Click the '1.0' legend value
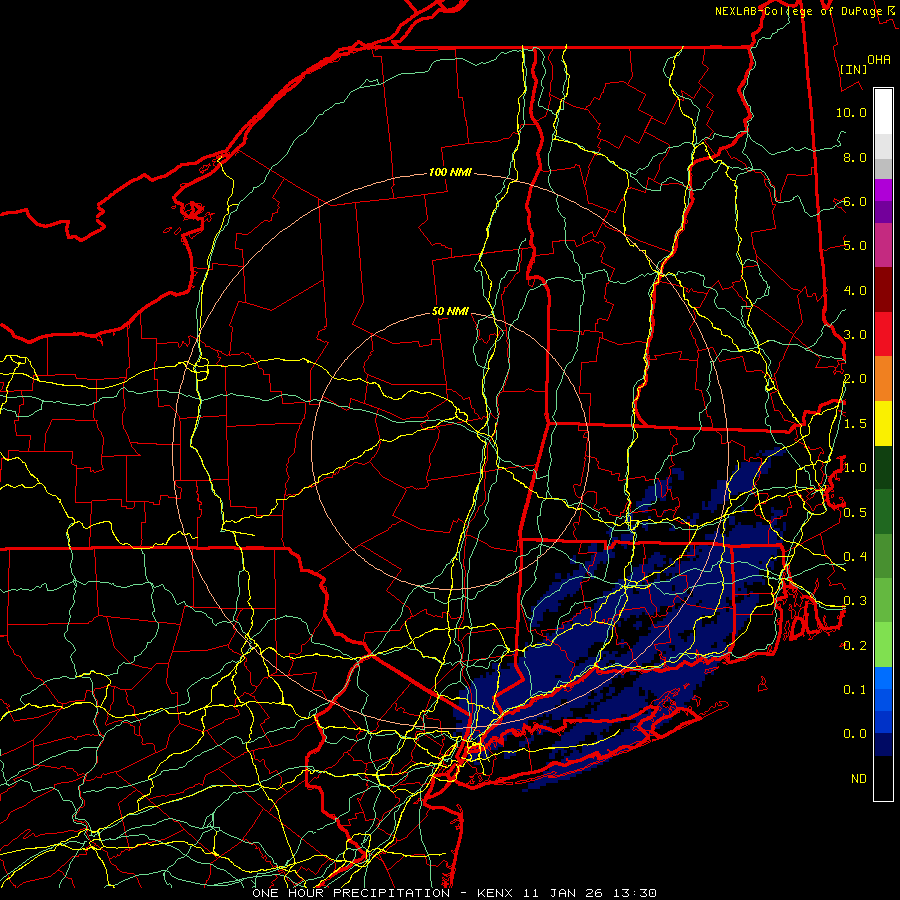The width and height of the screenshot is (900, 900). point(855,468)
